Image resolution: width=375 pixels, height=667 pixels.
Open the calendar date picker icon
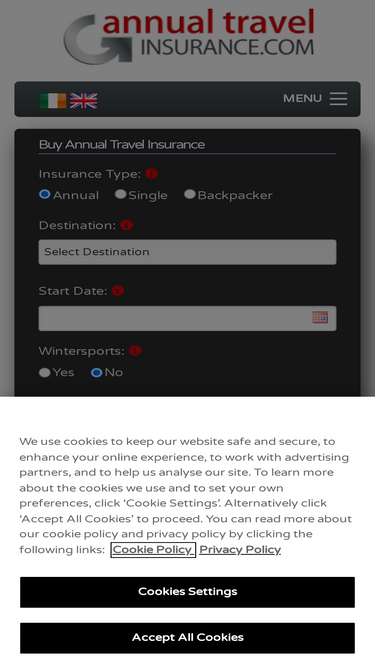pyautogui.click(x=320, y=317)
